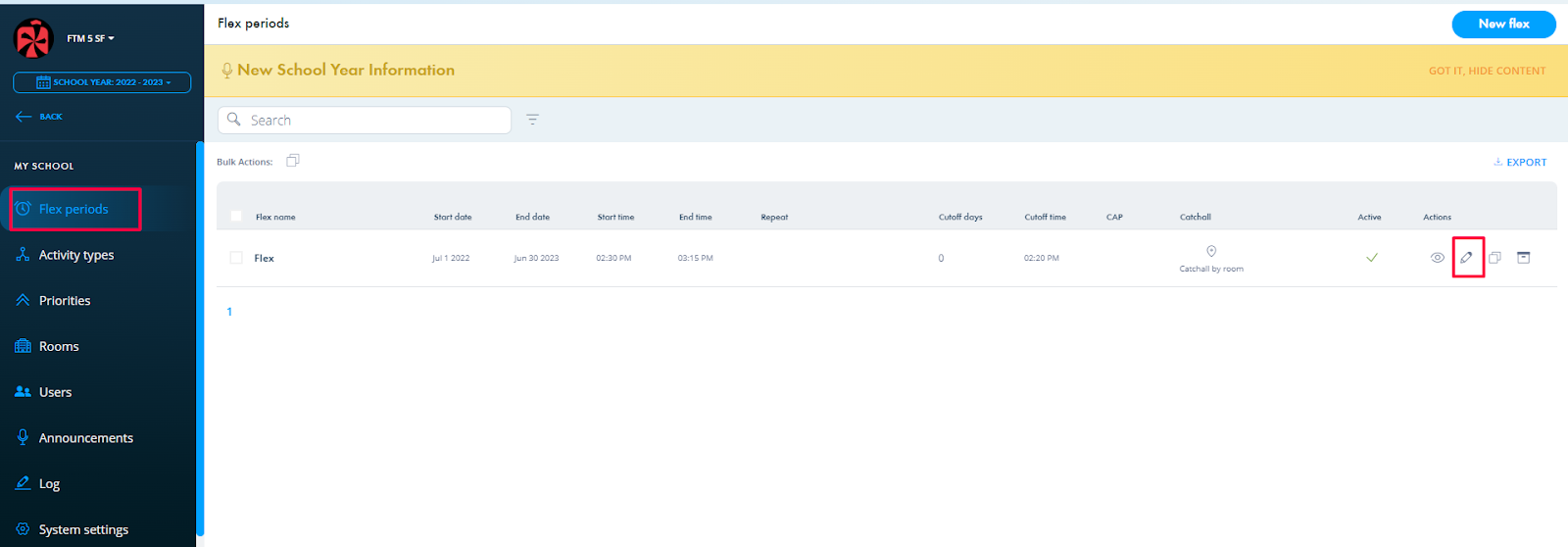This screenshot has height=547, width=1568.
Task: Sort by Start date column
Action: 453,218
